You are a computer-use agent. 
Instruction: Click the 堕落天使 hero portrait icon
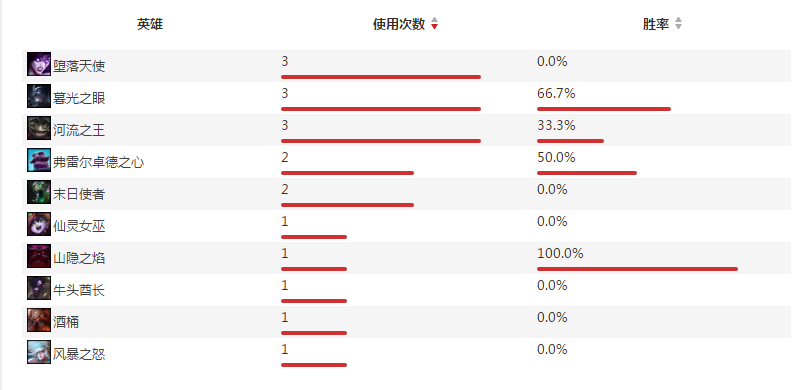[x=39, y=64]
